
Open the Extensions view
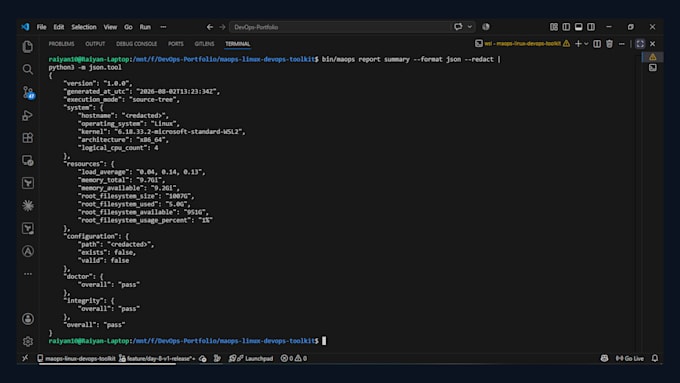coord(28,138)
